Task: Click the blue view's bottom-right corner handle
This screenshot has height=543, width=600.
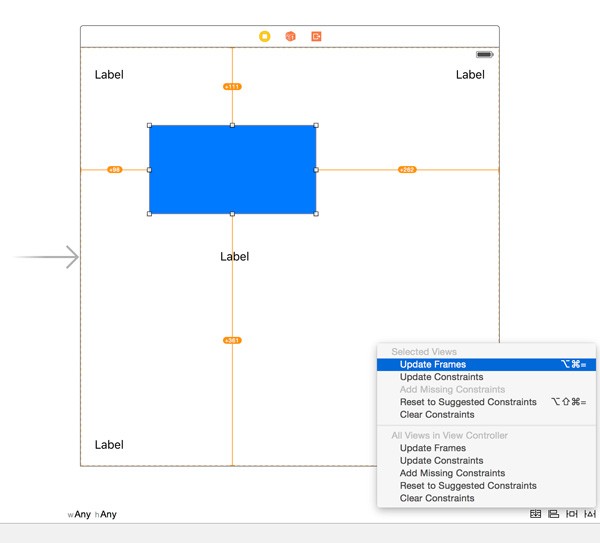Action: 316,214
